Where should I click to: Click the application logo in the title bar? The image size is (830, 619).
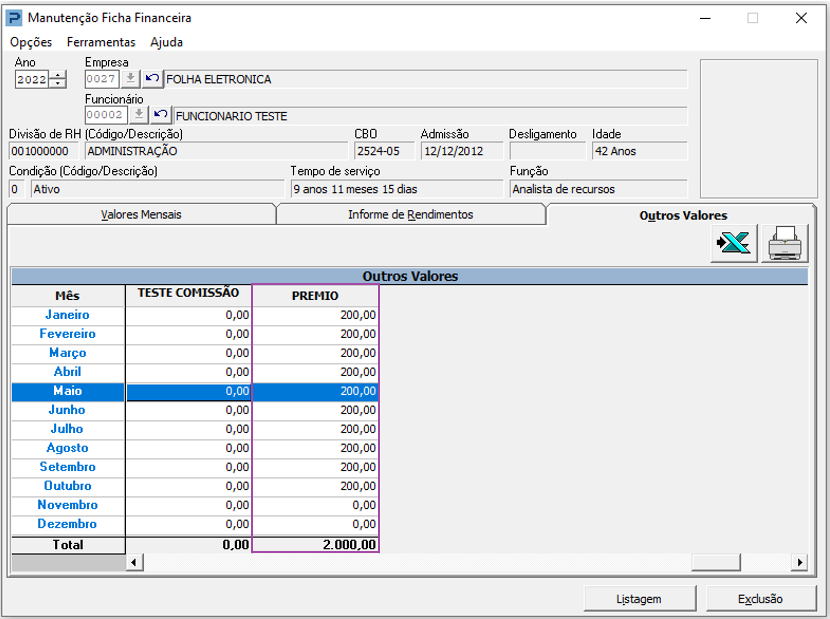tap(14, 18)
